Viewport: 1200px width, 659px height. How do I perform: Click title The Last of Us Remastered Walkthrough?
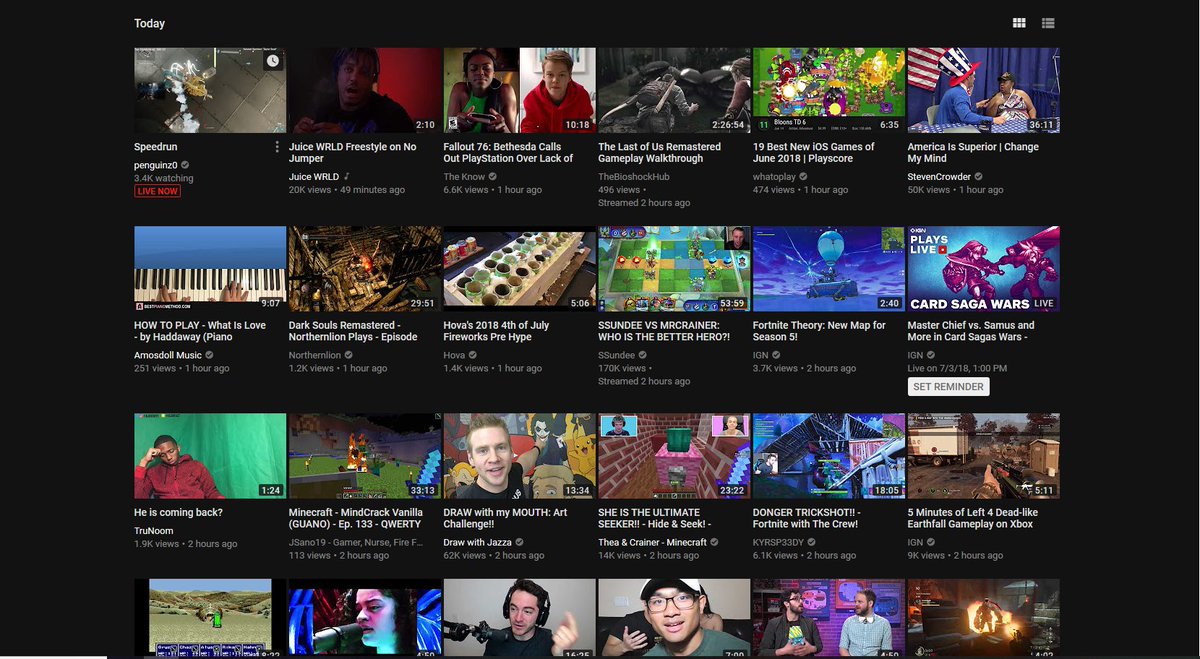click(660, 153)
